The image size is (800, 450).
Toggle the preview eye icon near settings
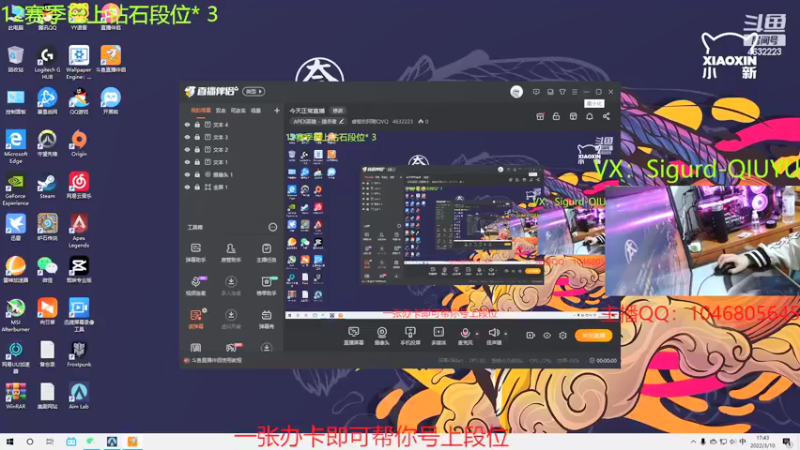547,335
